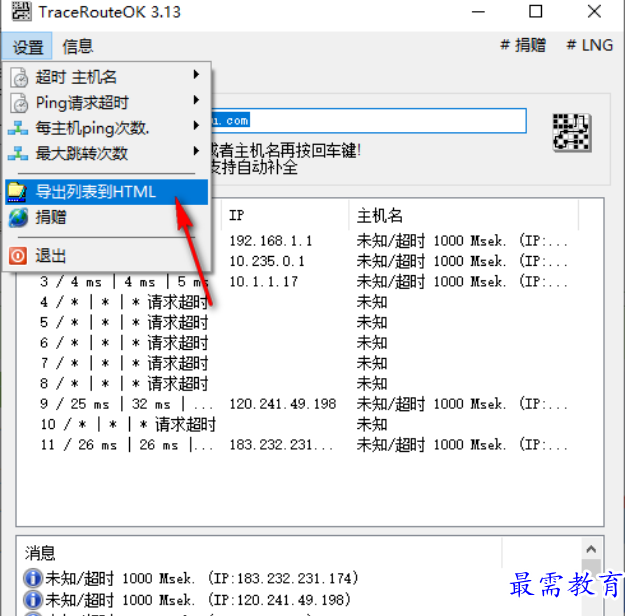Choose 导出列表到HTML menu entry
The height and width of the screenshot is (616, 631).
pos(107,192)
